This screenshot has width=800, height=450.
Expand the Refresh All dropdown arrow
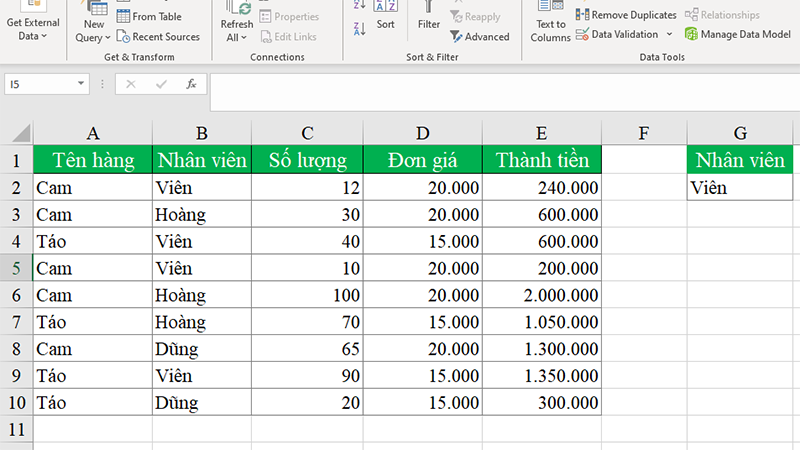(x=244, y=37)
